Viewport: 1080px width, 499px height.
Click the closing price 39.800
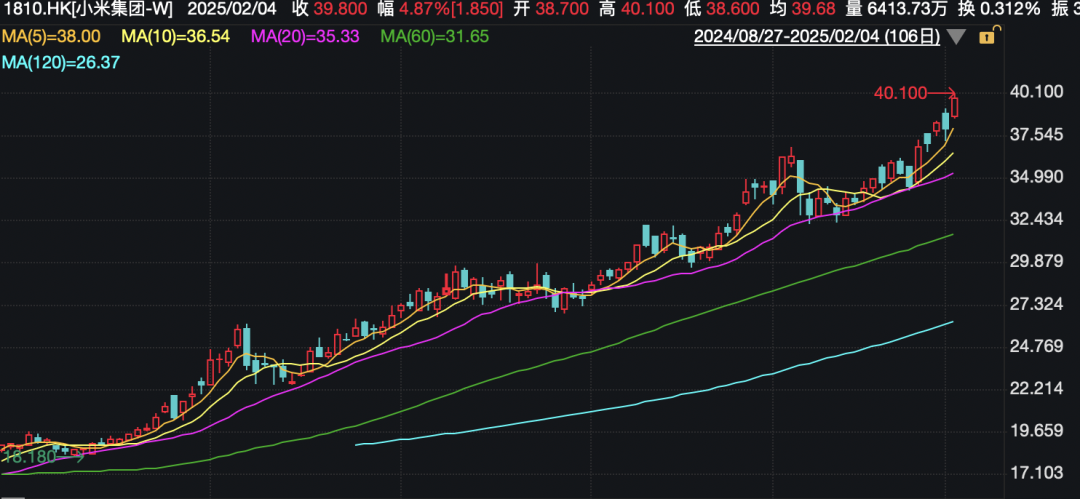point(342,10)
